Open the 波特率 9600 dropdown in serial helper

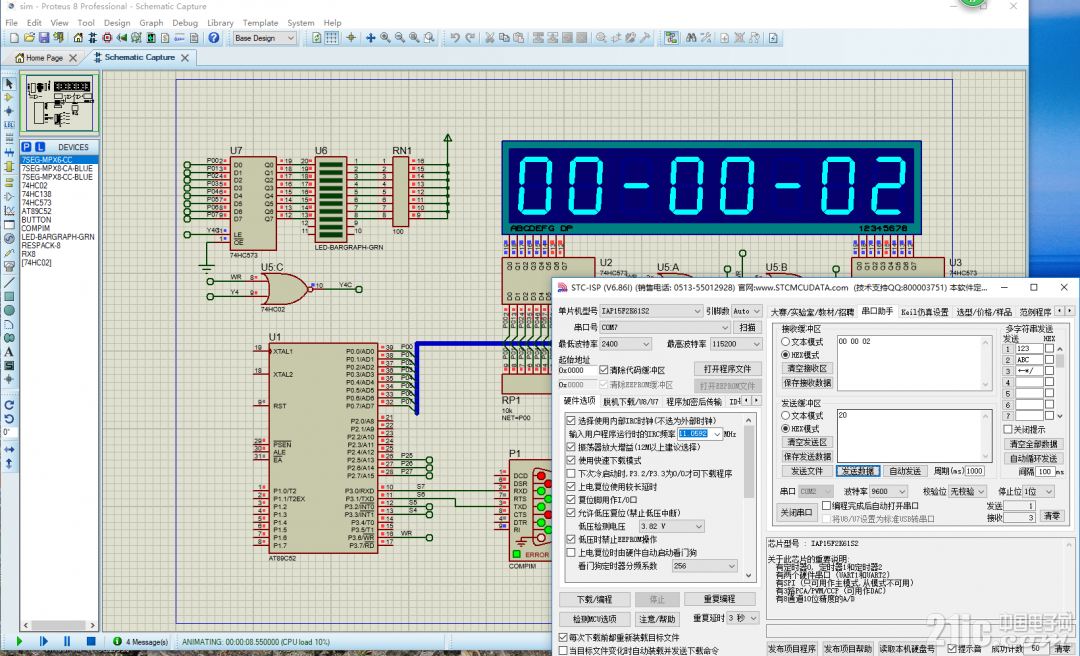888,491
